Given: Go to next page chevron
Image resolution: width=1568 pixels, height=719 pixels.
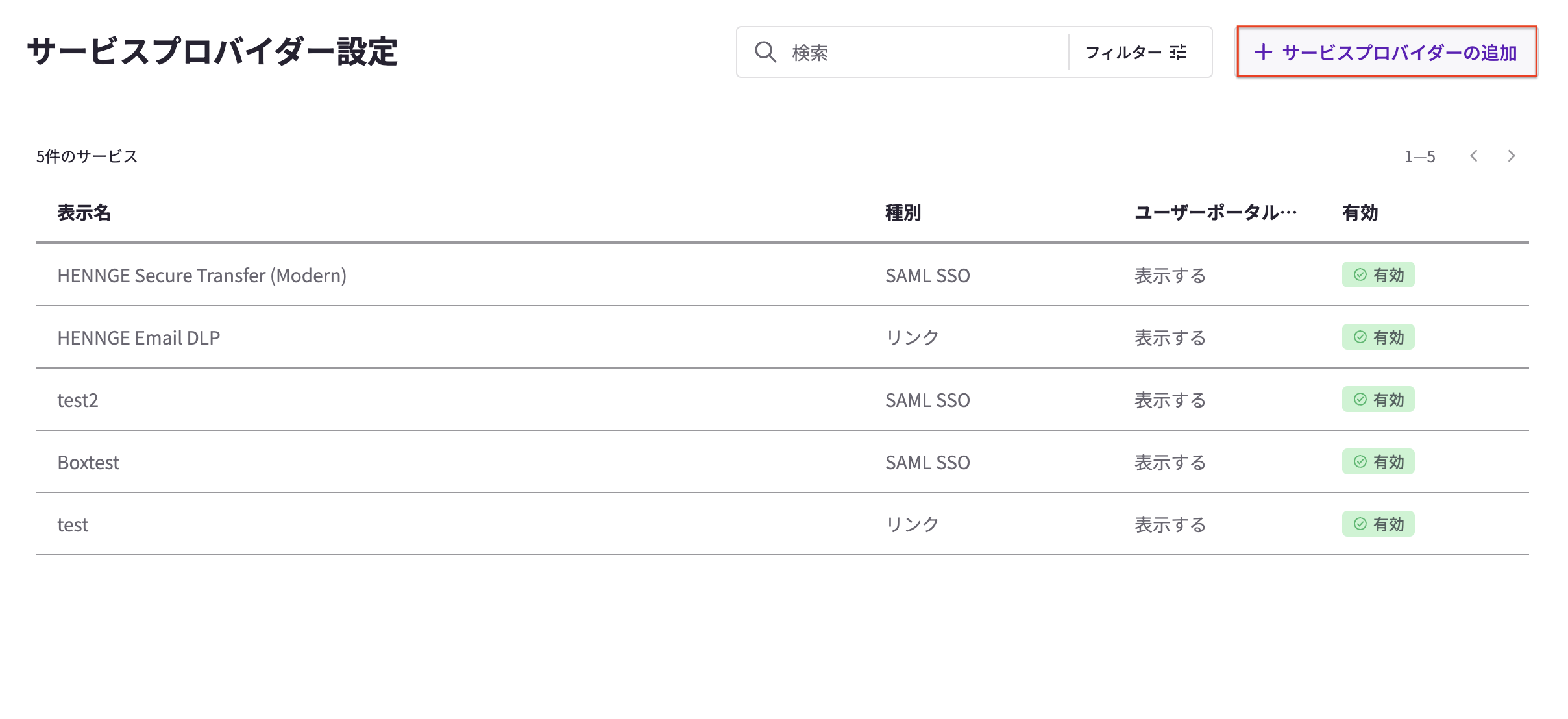Looking at the screenshot, I should click(x=1512, y=156).
